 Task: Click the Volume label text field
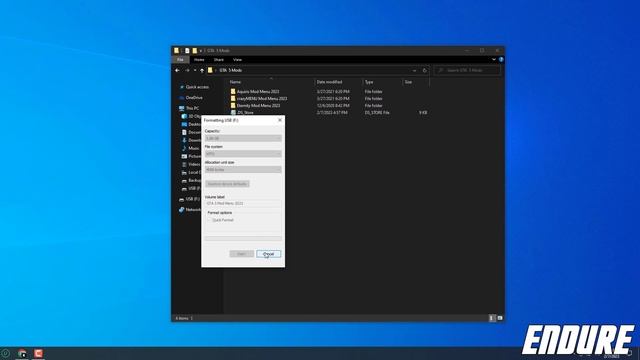(x=243, y=203)
